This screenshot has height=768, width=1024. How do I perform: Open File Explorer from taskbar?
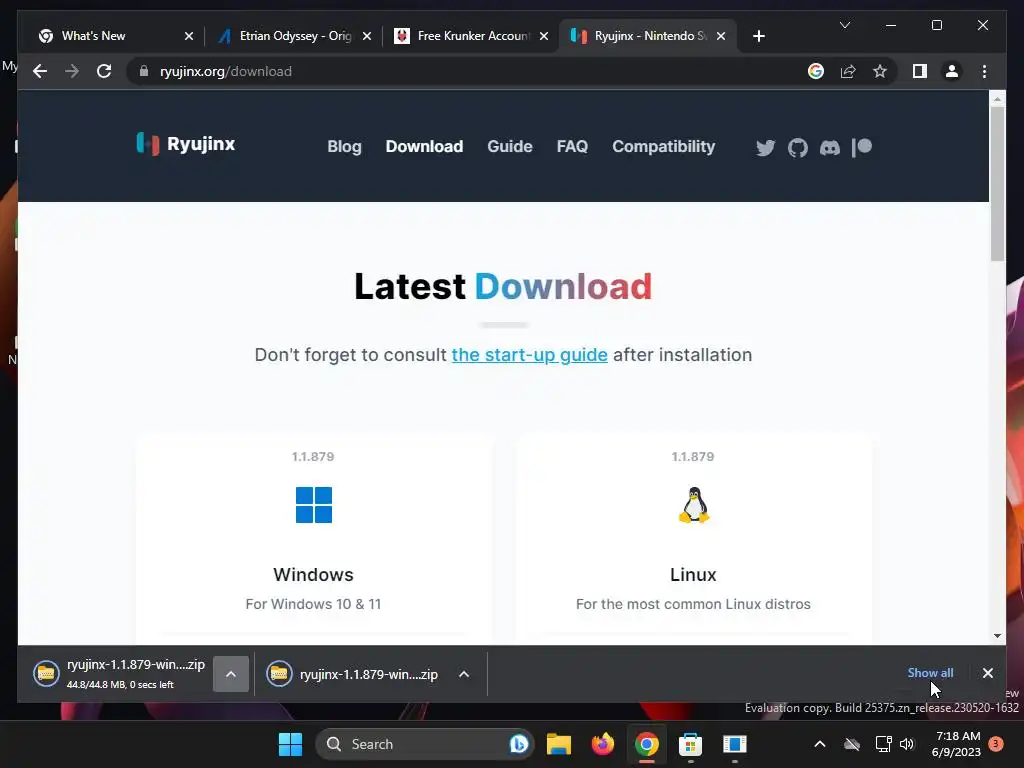click(559, 744)
